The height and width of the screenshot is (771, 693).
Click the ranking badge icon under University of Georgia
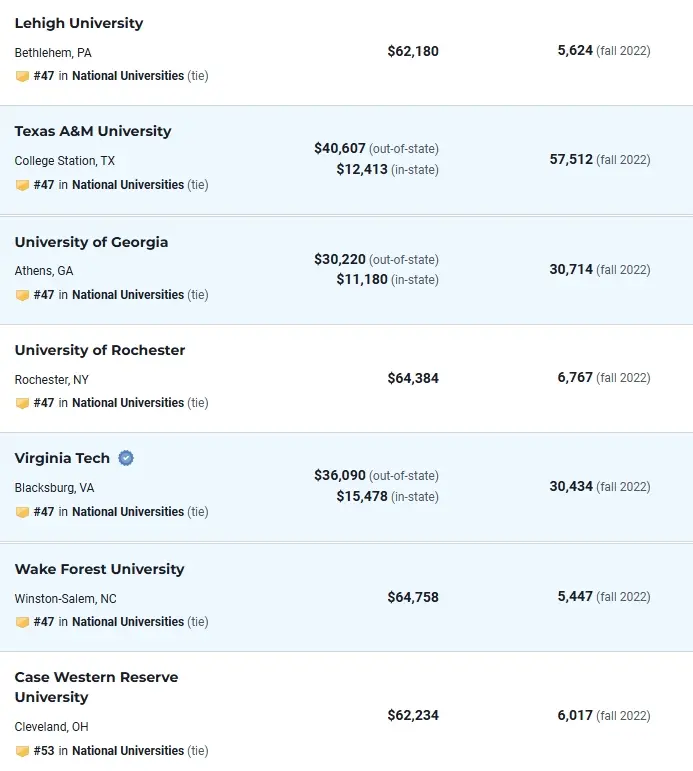pos(22,295)
